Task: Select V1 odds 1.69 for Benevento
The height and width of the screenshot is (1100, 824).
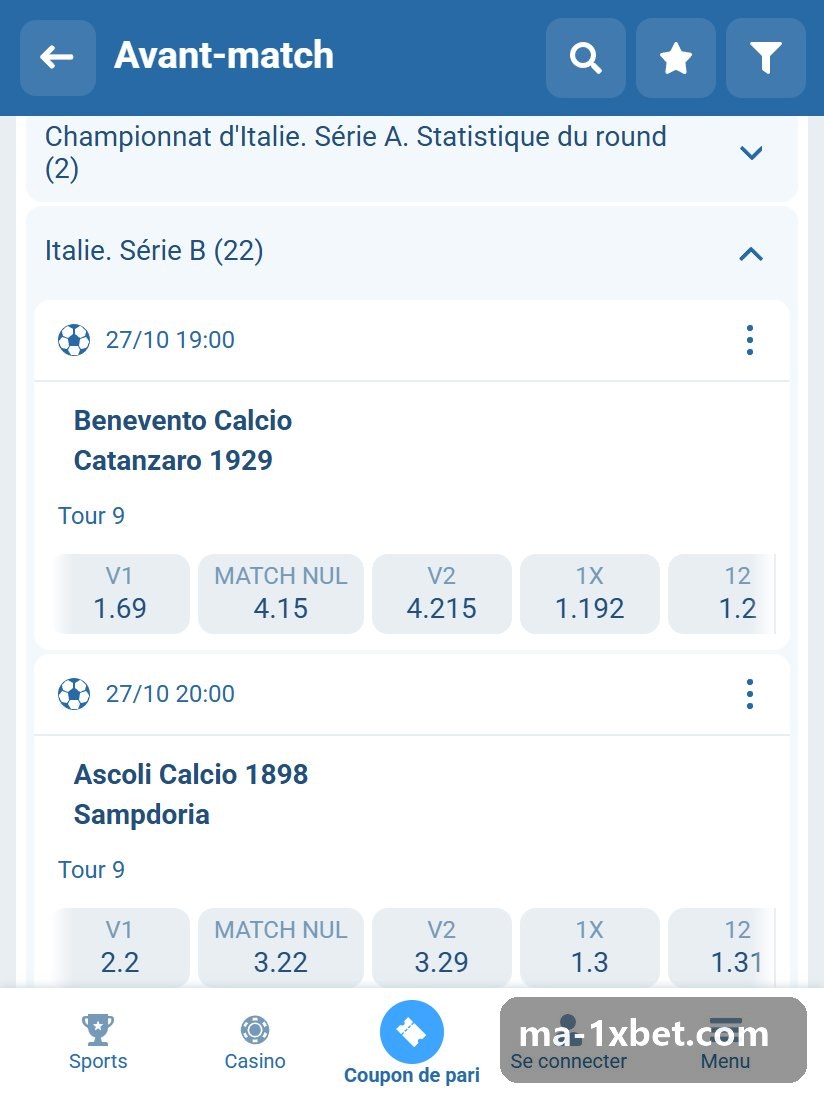Action: pyautogui.click(x=121, y=593)
